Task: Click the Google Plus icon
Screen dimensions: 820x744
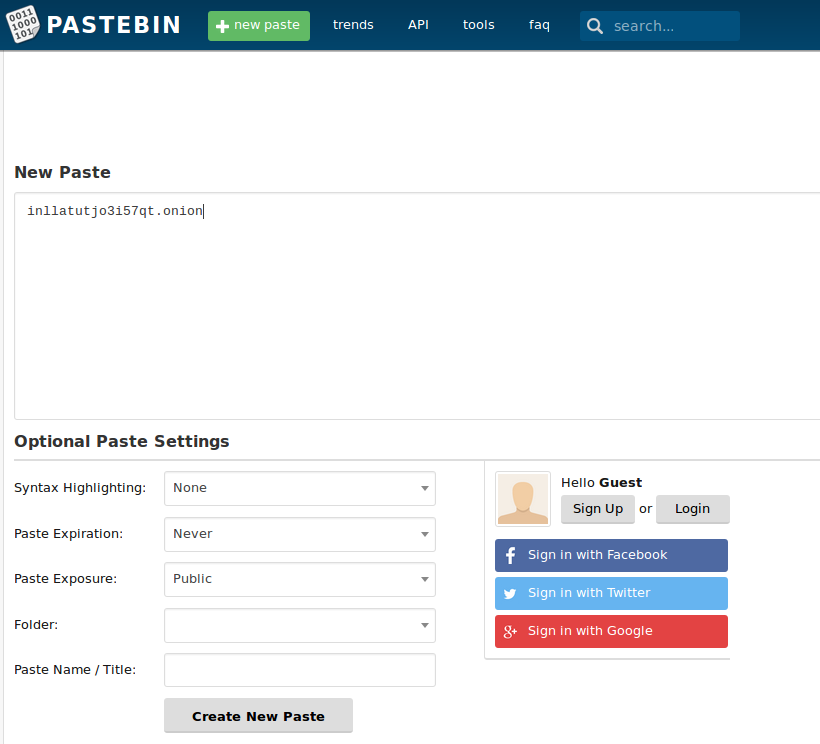Action: coord(510,631)
